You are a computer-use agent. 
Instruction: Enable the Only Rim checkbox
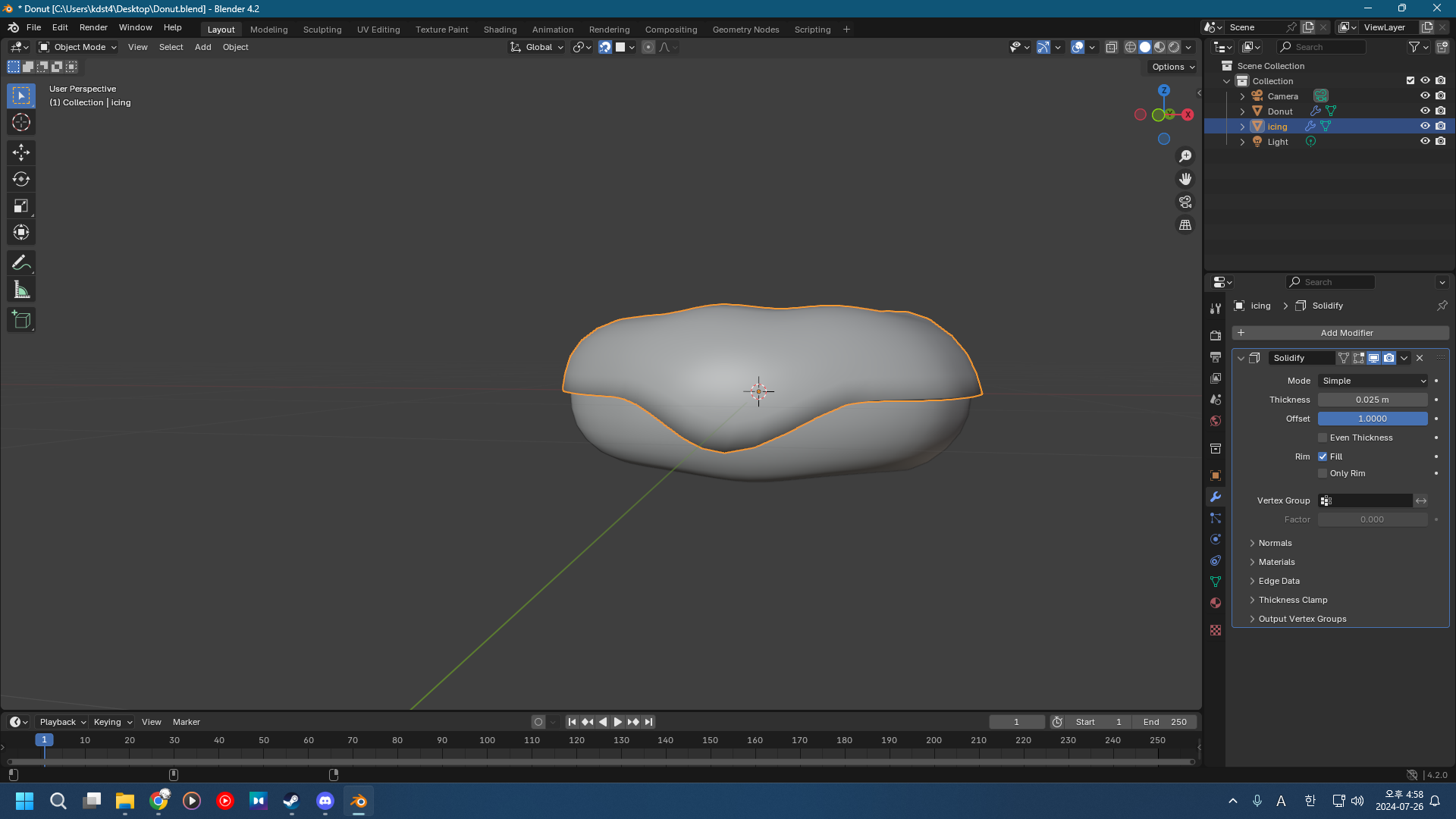1323,473
